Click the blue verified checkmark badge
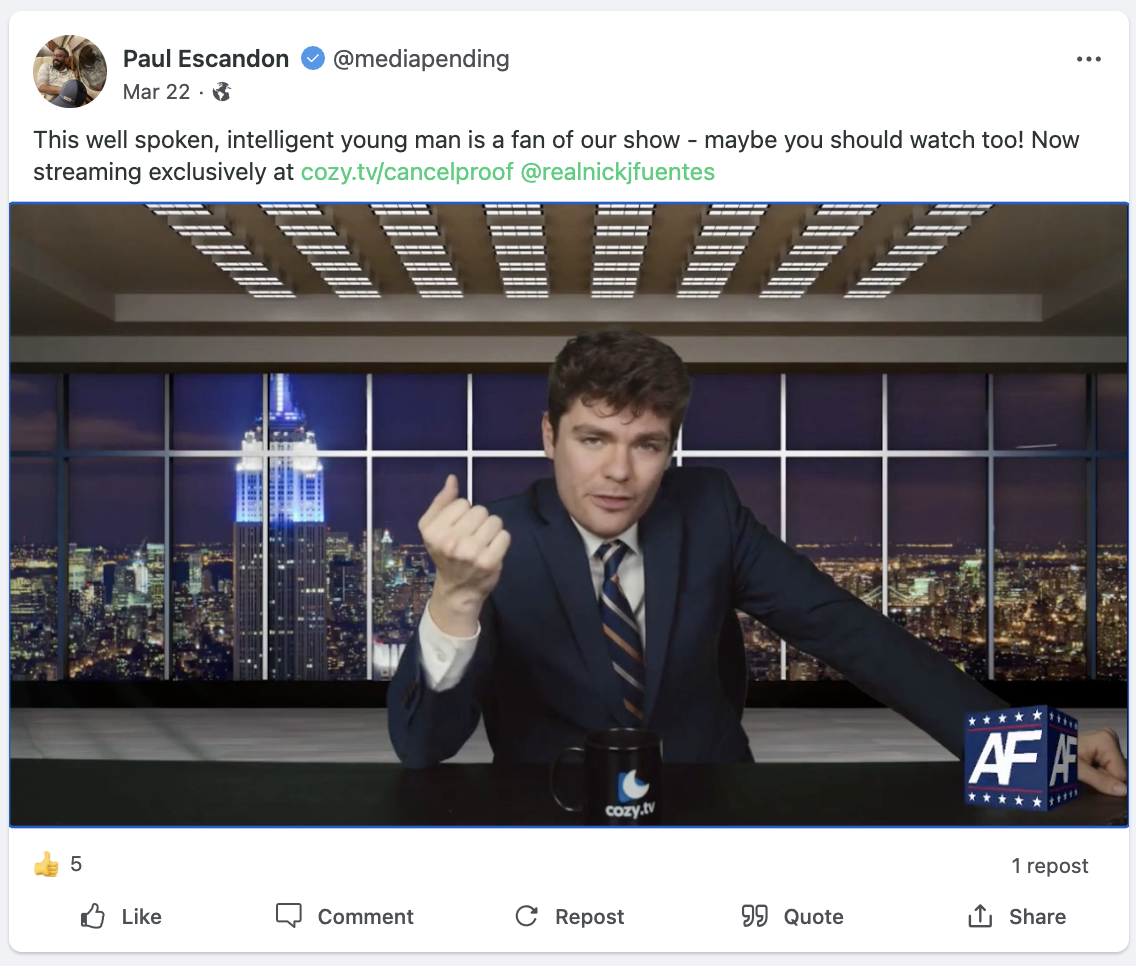 coord(312,58)
